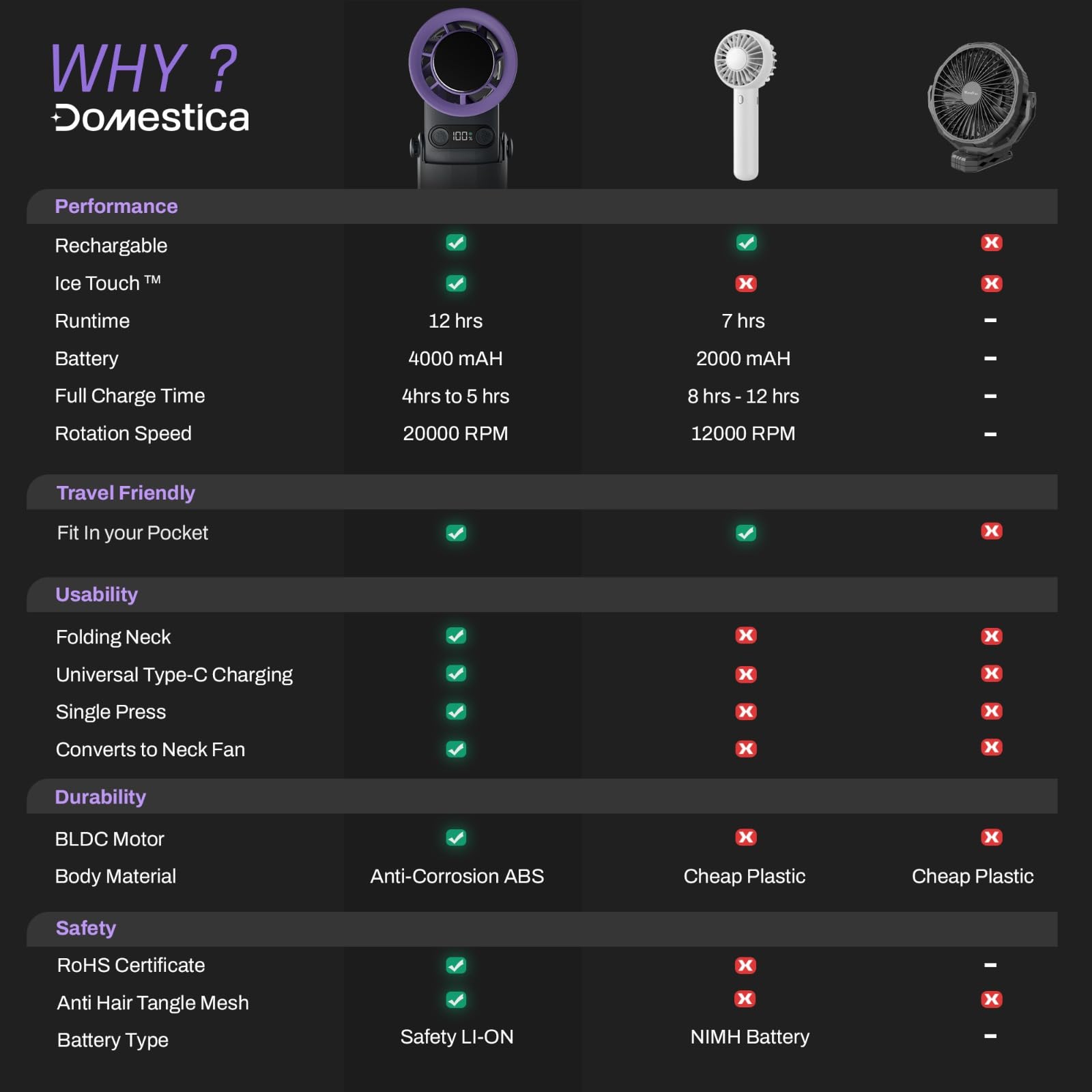The height and width of the screenshot is (1092, 1092).
Task: Click the green check for Anti Hair Tangle Mesh
Action: (456, 1000)
